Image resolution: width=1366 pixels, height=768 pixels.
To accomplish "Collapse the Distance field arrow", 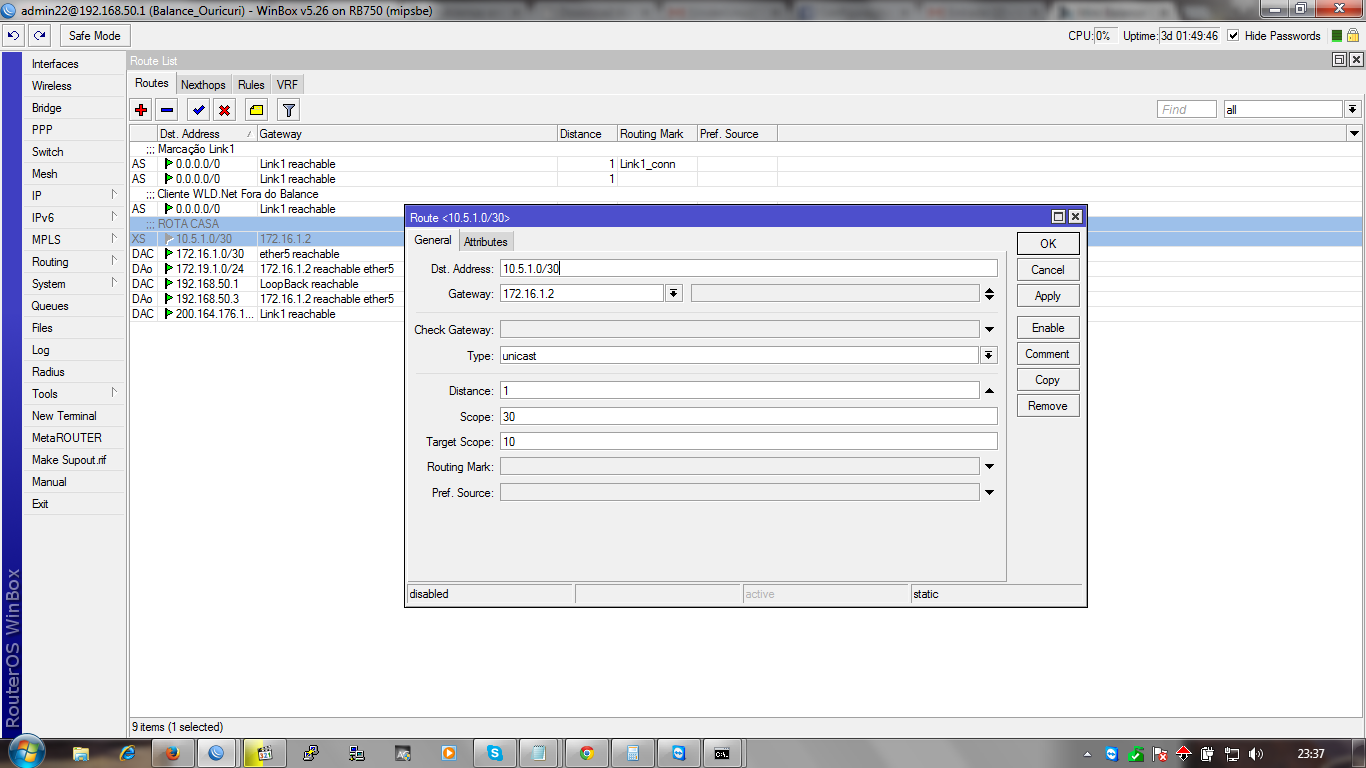I will click(x=989, y=391).
